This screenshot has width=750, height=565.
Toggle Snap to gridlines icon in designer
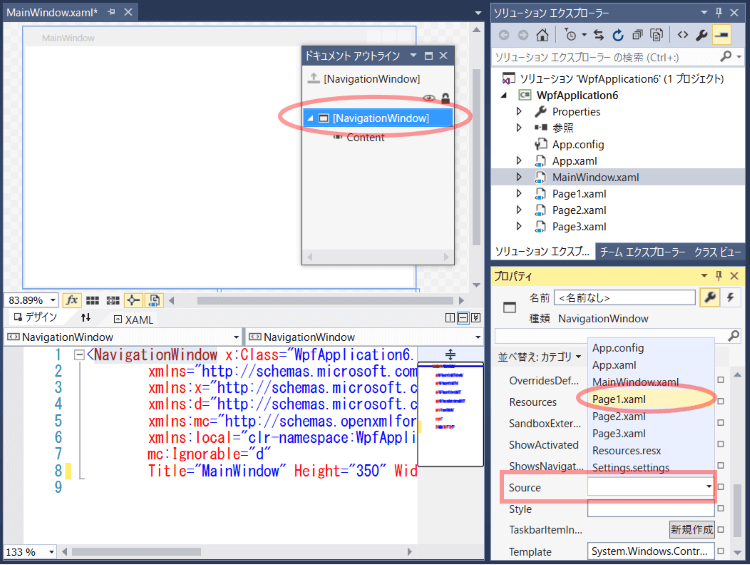pos(113,300)
